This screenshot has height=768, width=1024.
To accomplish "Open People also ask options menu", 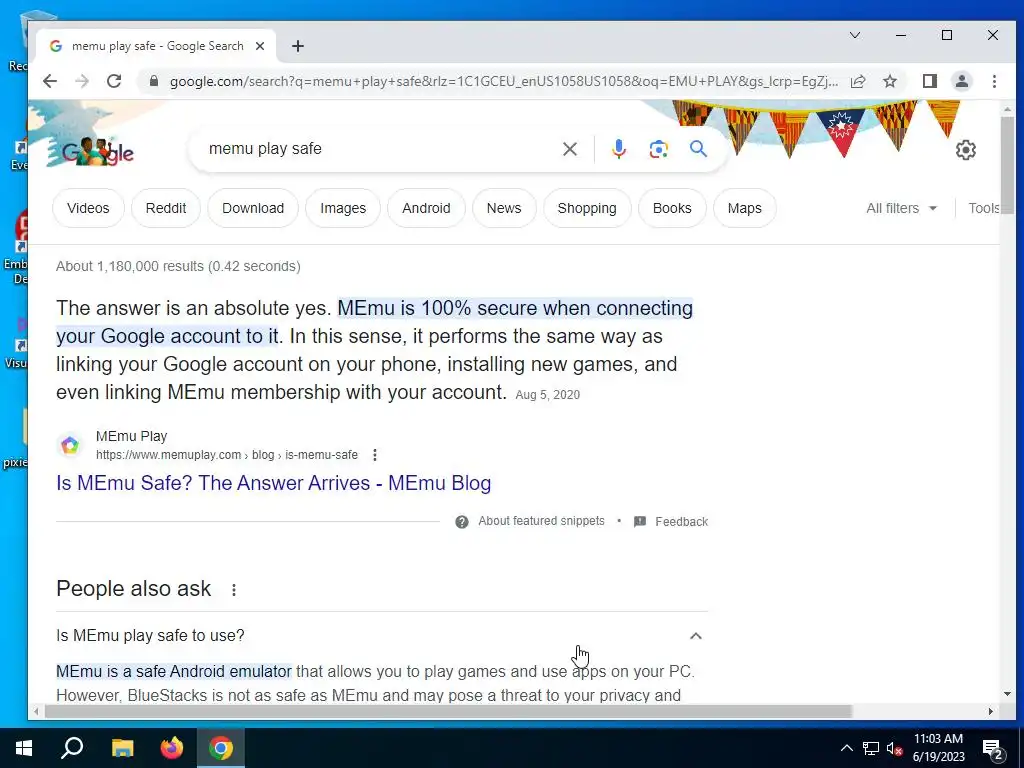I will pos(234,590).
